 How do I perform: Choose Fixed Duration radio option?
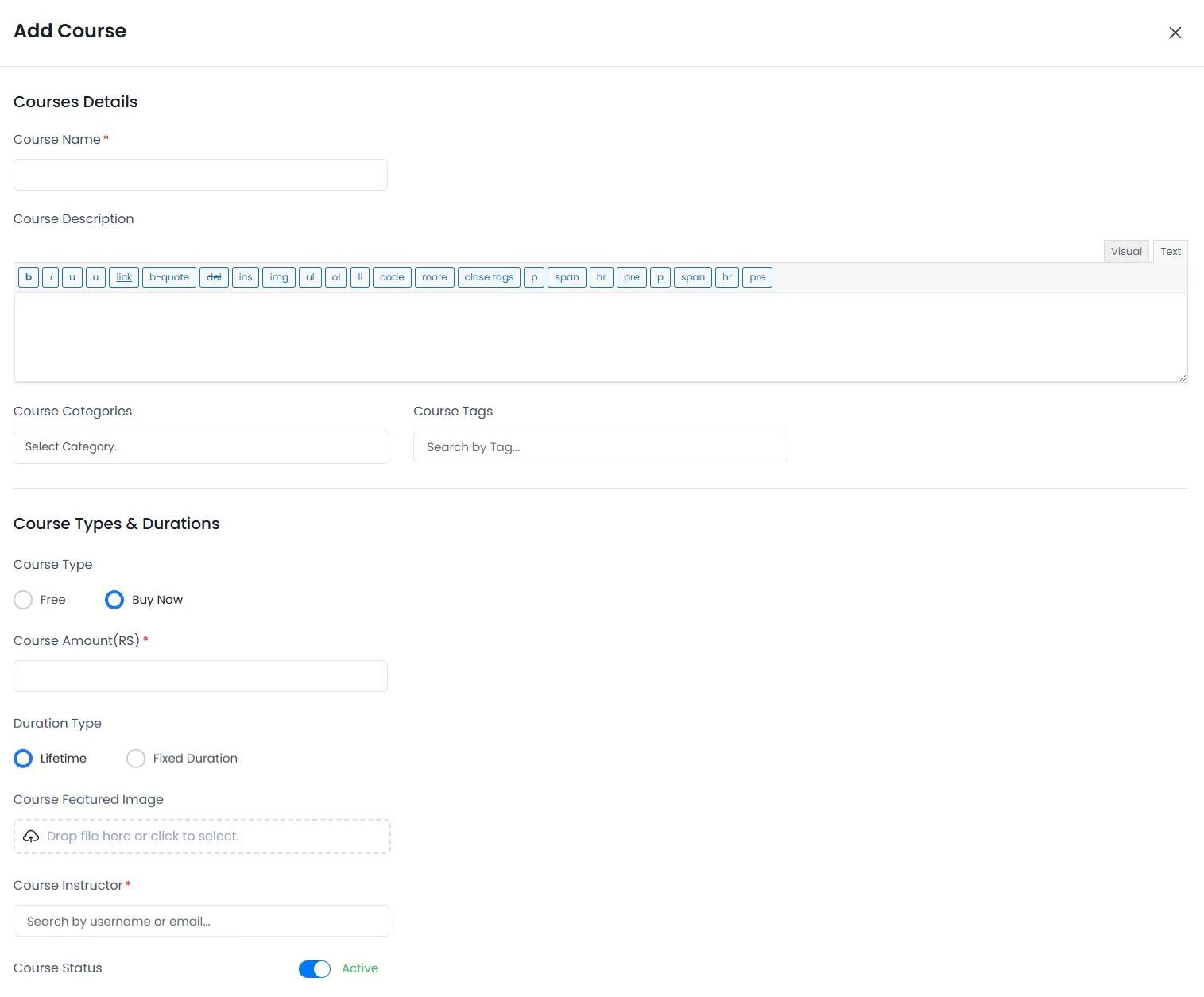point(136,759)
